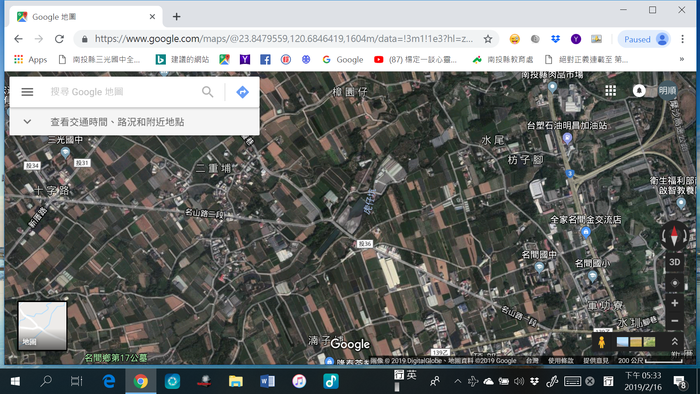Image resolution: width=700 pixels, height=394 pixels.
Task: Click the 下午 05:33 taskbar clock
Action: coord(643,382)
